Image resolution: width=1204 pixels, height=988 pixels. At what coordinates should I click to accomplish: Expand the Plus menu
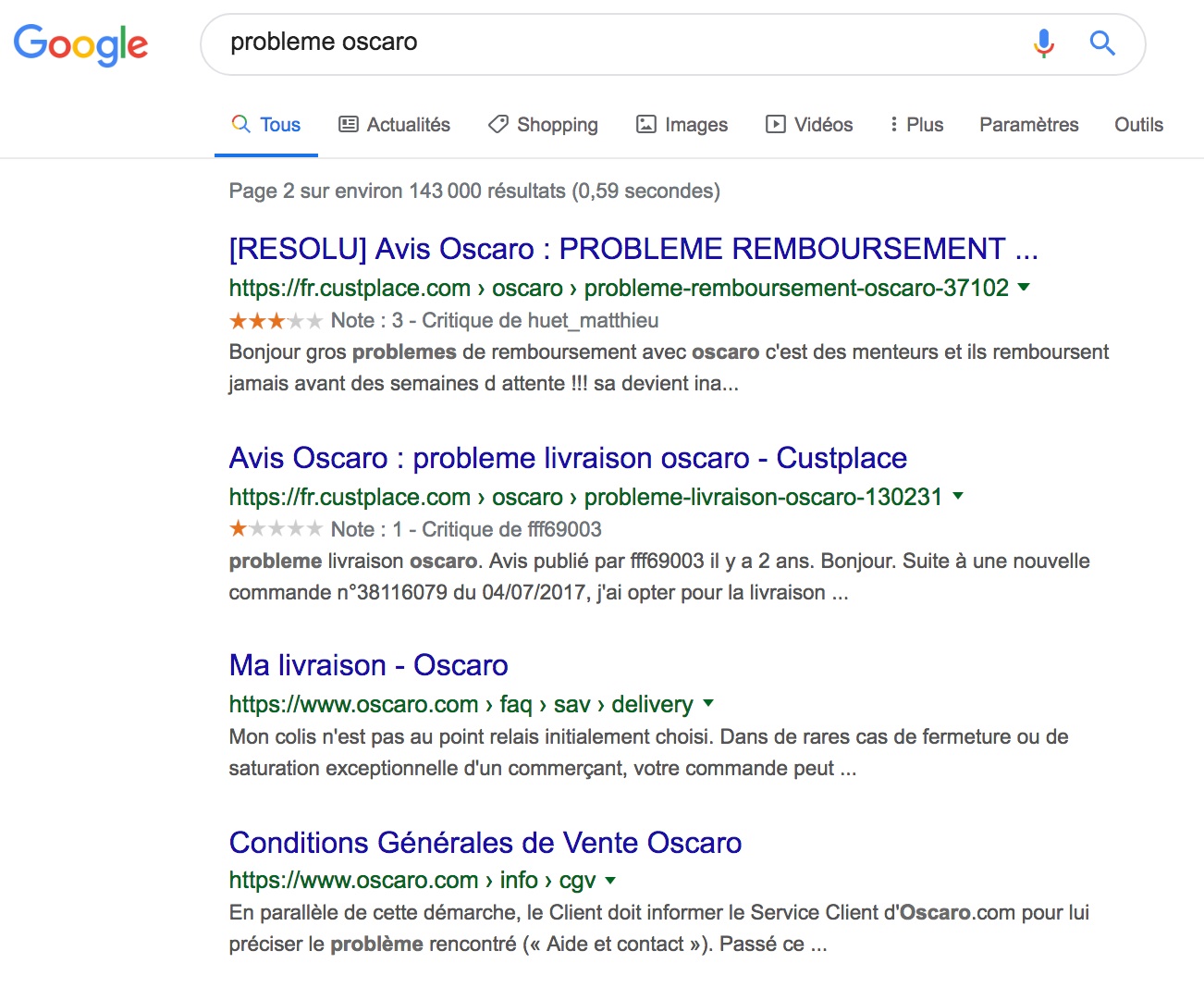tap(916, 125)
